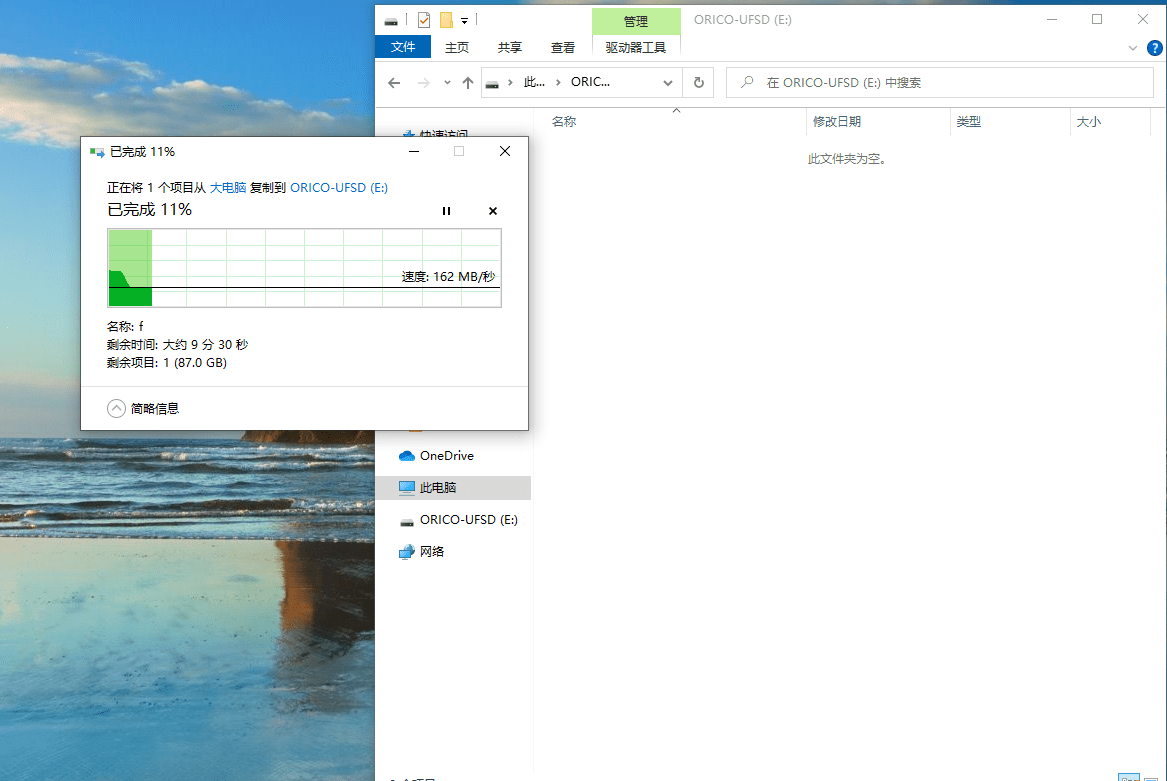Switch to the 查看 ribbon tab
This screenshot has width=1167, height=781.
pos(563,47)
